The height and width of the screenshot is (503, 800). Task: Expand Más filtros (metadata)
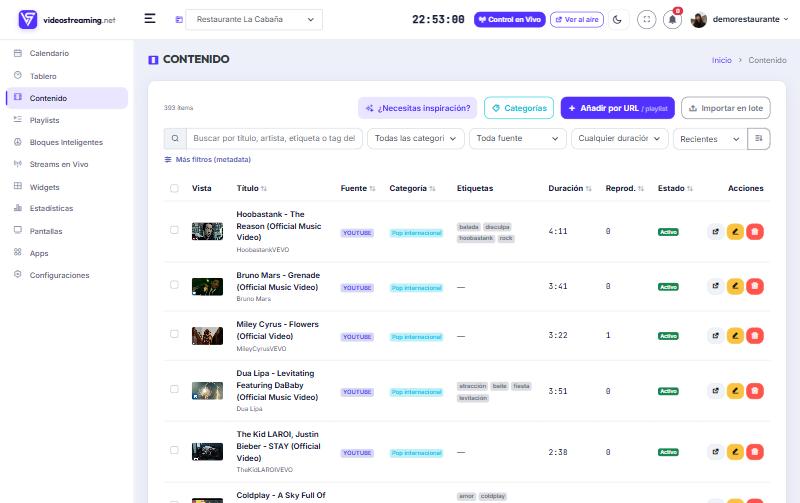coord(208,160)
